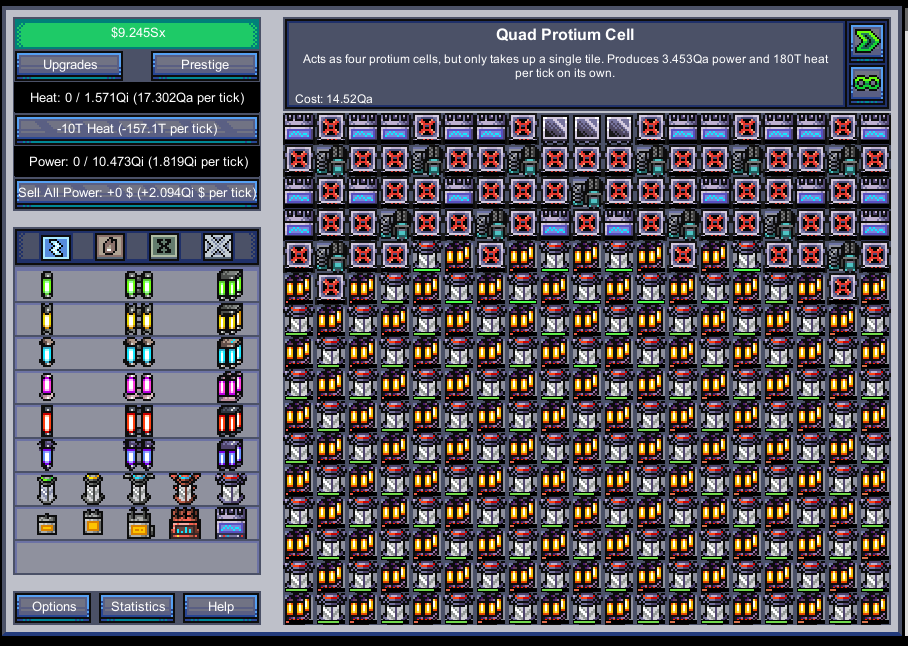The width and height of the screenshot is (908, 646).
Task: Open the green X experimental parts tab
Action: (164, 247)
